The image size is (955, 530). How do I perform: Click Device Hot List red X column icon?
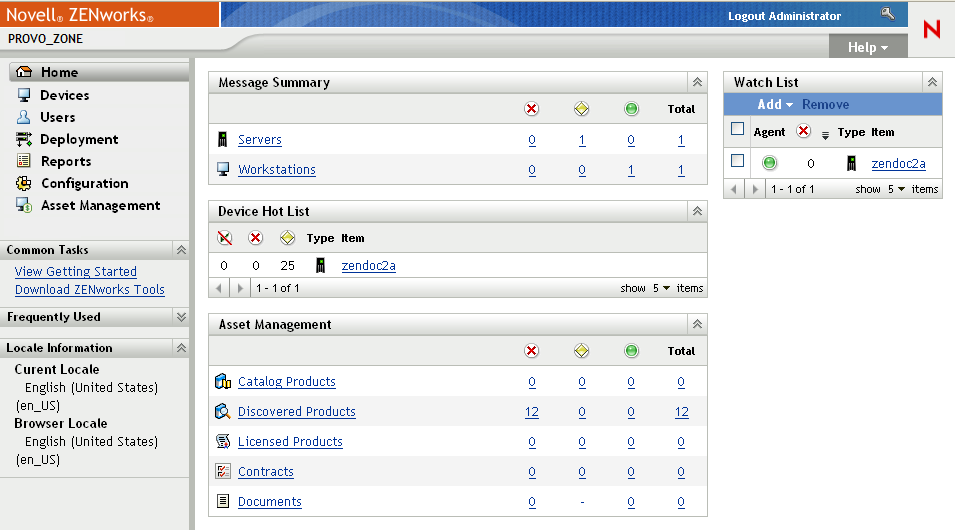point(255,238)
